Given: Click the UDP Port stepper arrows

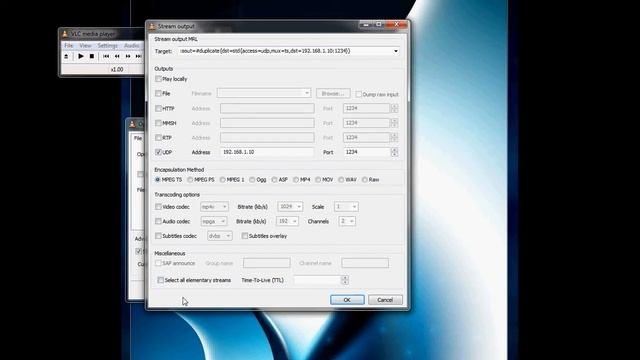Looking at the screenshot, I should tap(394, 152).
